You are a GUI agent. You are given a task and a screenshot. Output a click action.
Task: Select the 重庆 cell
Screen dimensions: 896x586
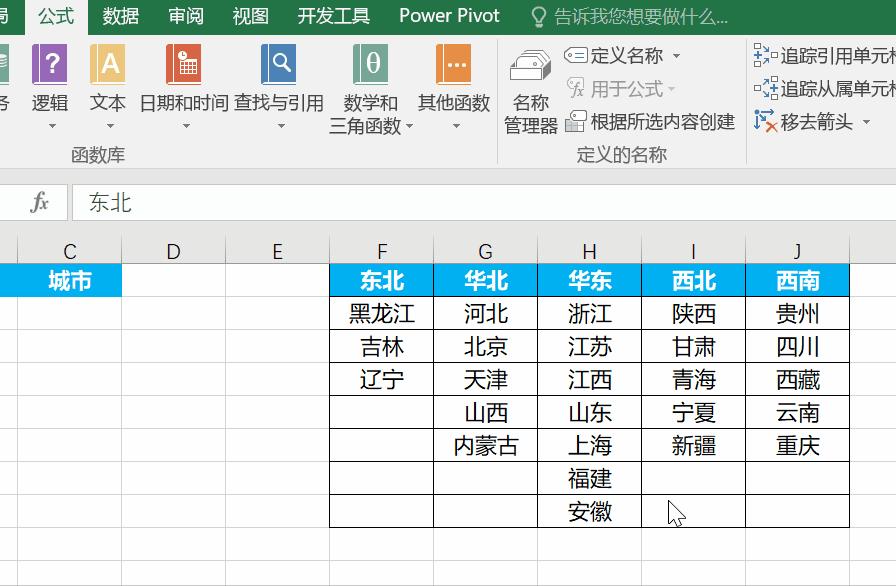point(798,445)
